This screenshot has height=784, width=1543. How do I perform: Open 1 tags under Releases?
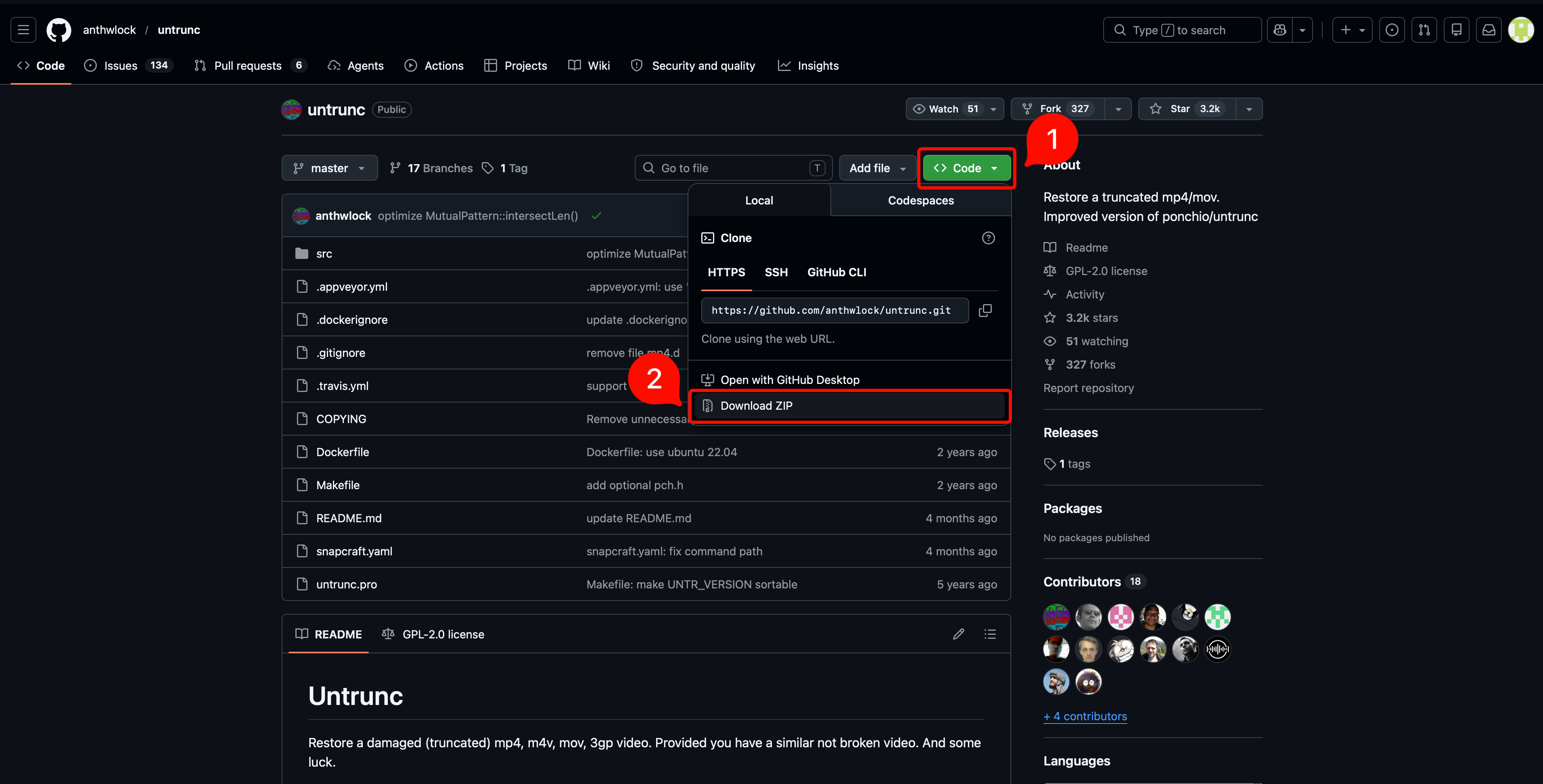(x=1067, y=464)
